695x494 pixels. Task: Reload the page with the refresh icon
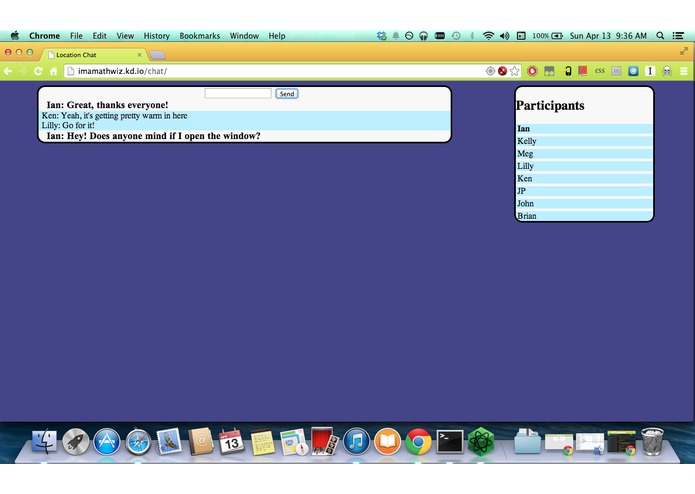pyautogui.click(x=38, y=71)
